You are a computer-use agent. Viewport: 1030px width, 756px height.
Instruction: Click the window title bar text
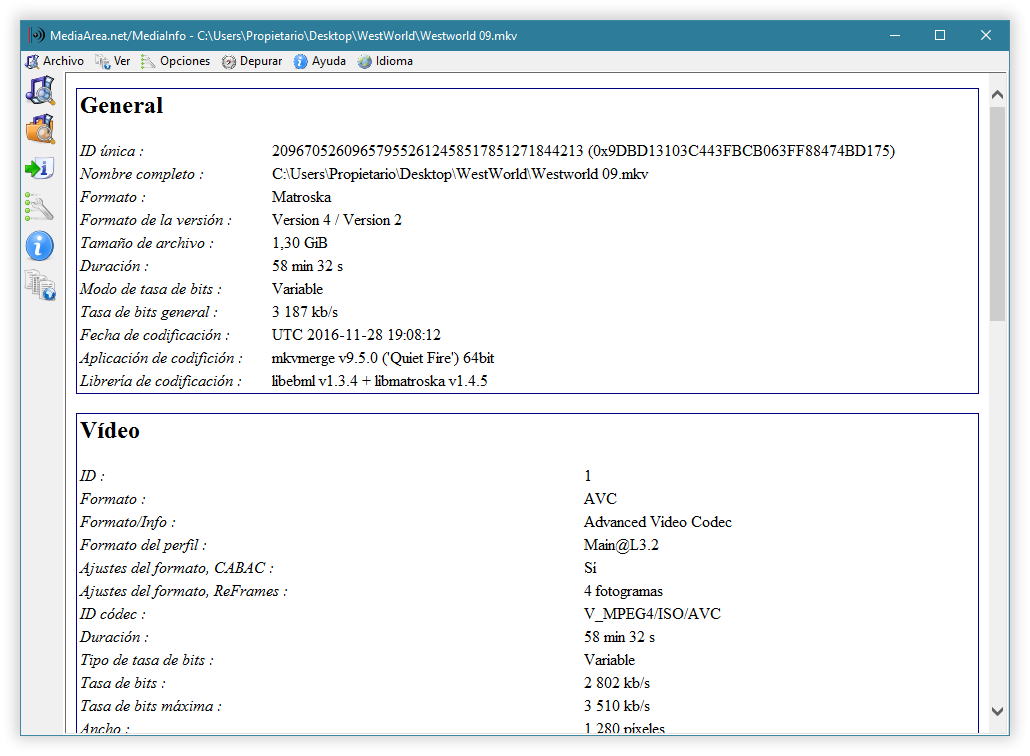coord(284,35)
